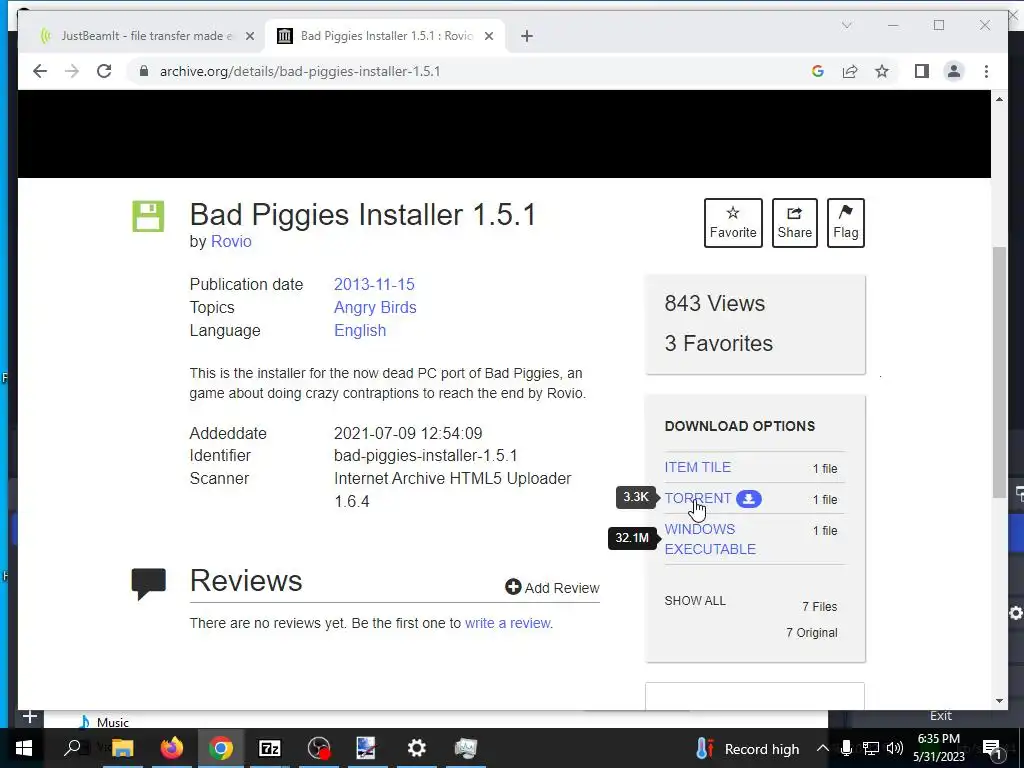
Task: Open the write a review link
Action: pyautogui.click(x=507, y=623)
